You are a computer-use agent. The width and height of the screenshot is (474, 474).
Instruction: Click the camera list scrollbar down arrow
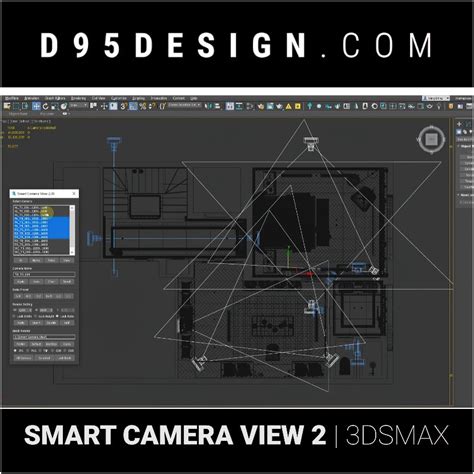pyautogui.click(x=72, y=253)
